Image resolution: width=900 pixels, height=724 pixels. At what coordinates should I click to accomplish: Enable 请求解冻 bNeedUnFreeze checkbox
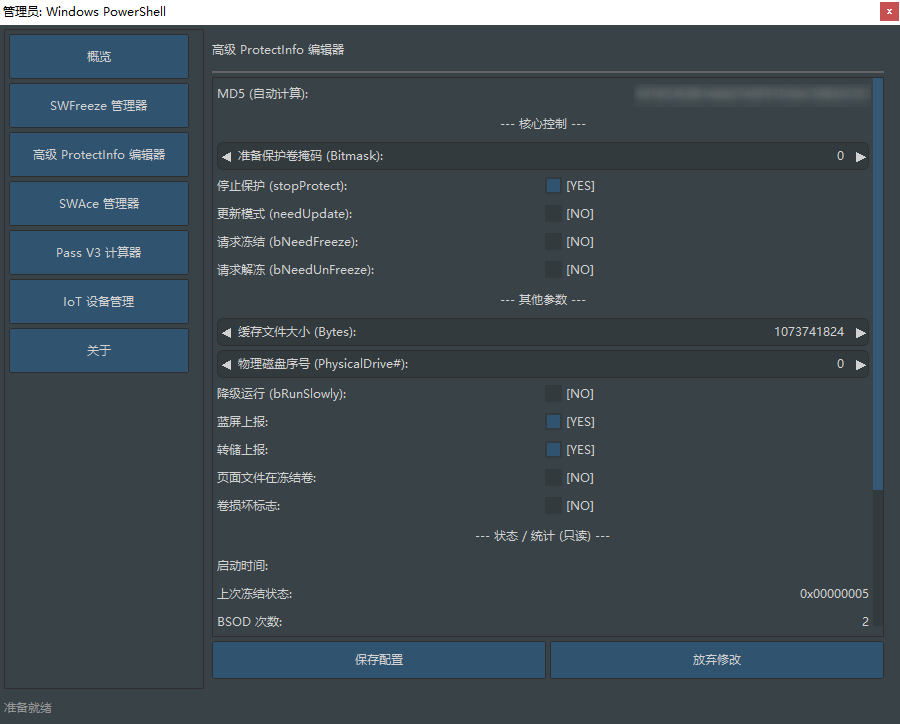[x=553, y=269]
